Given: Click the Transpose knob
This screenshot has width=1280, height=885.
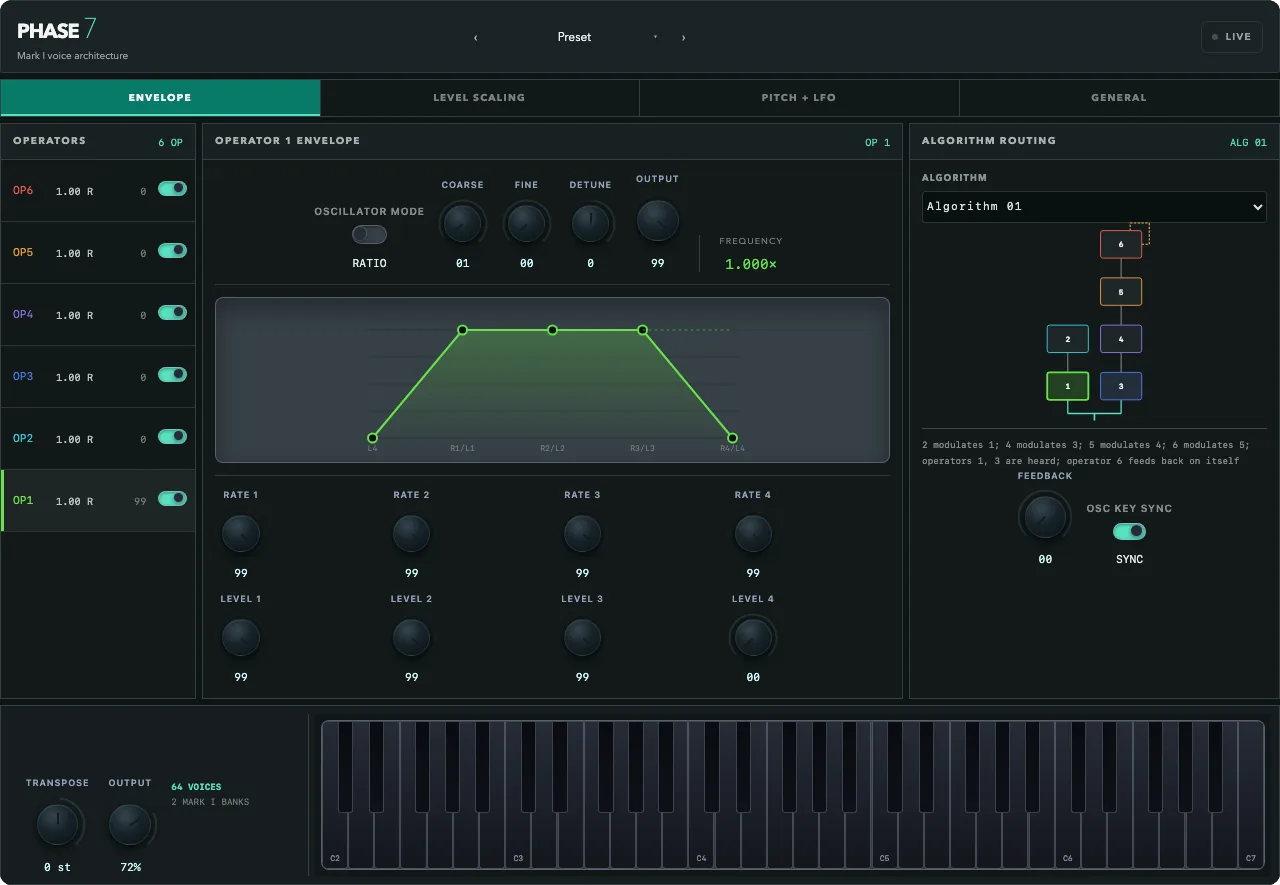Looking at the screenshot, I should point(58,825).
